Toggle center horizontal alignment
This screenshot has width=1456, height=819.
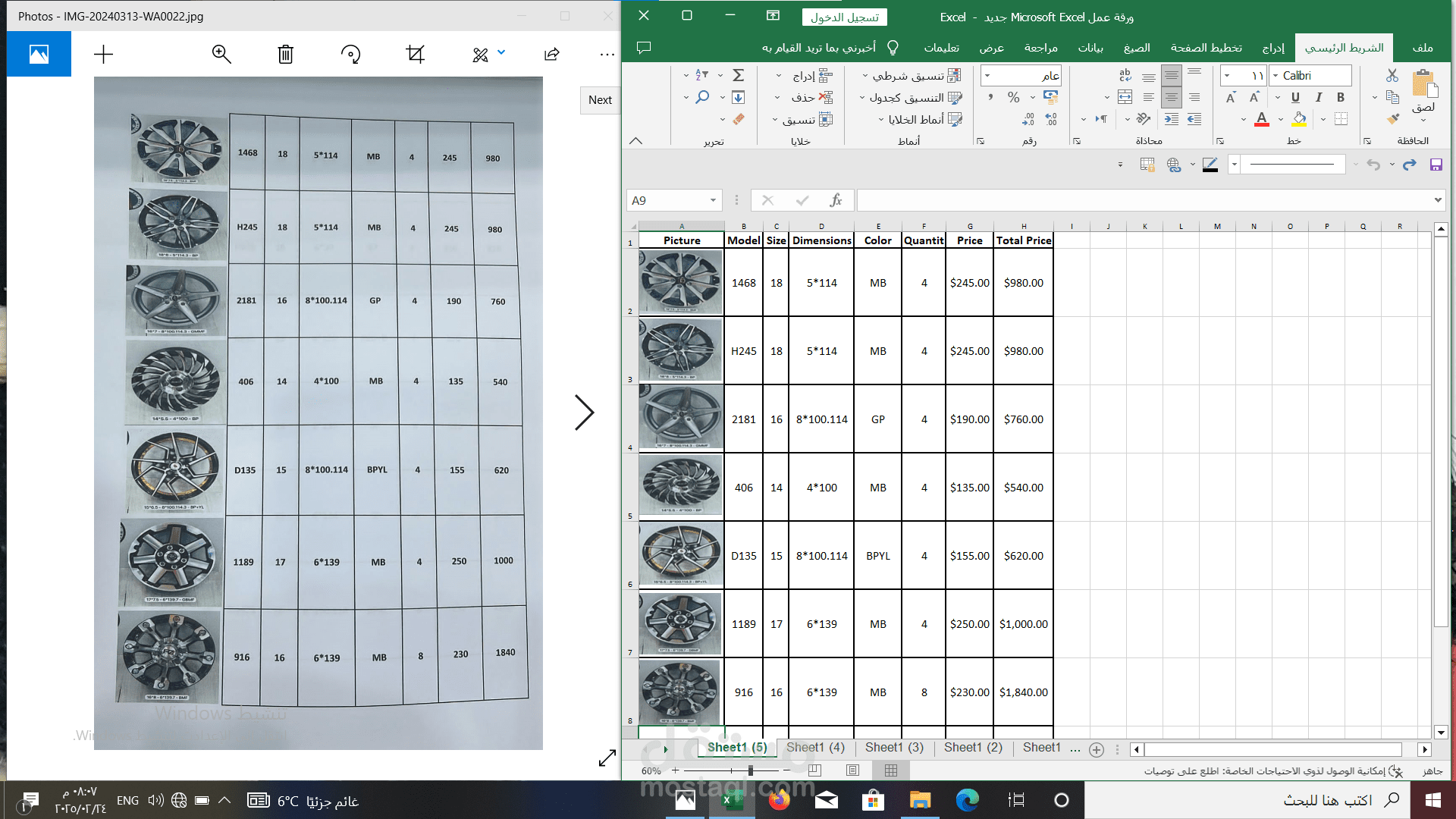click(1172, 97)
